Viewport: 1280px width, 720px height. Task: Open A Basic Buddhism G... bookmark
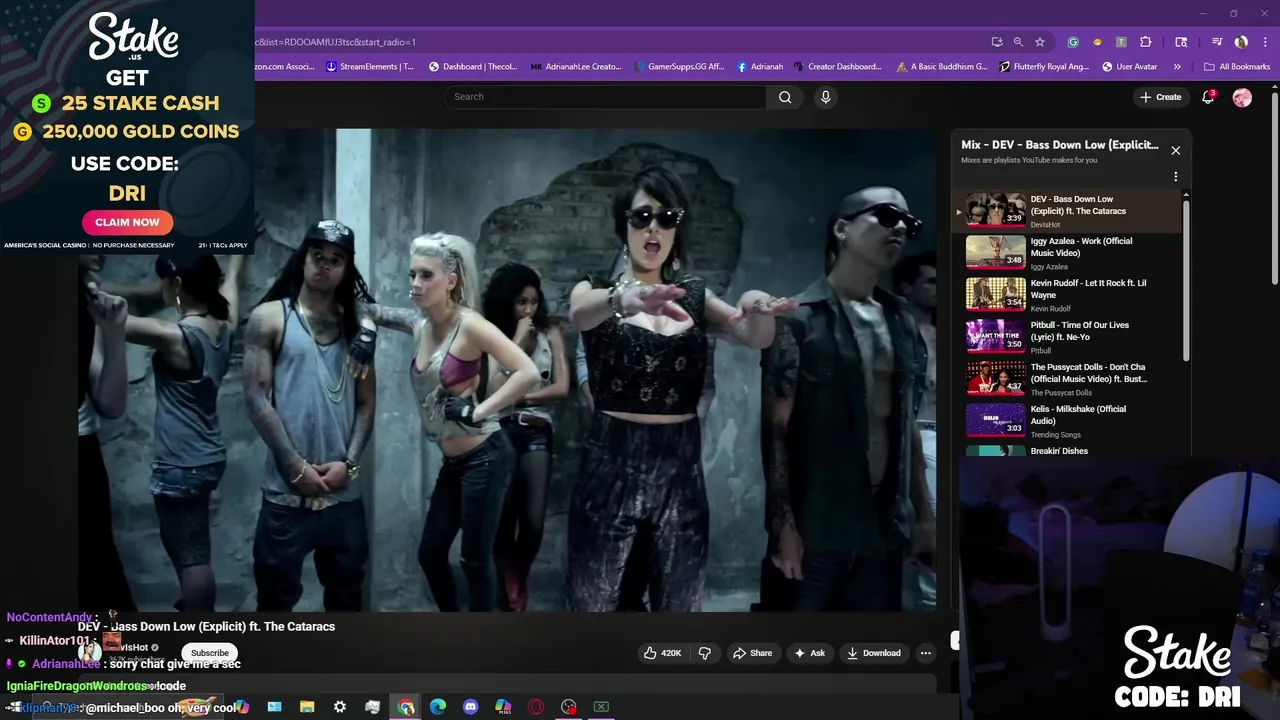[x=942, y=67]
